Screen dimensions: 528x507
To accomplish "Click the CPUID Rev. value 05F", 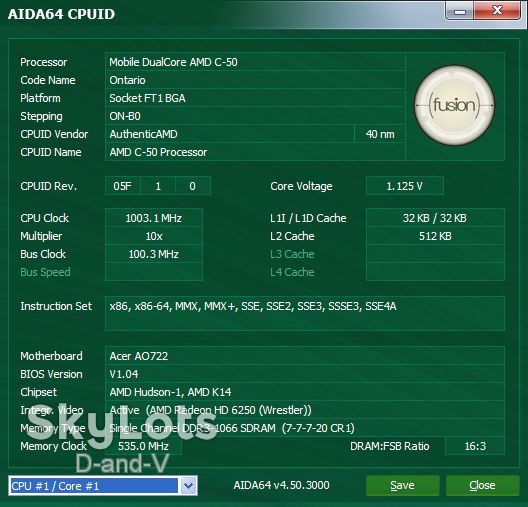I will (x=123, y=186).
